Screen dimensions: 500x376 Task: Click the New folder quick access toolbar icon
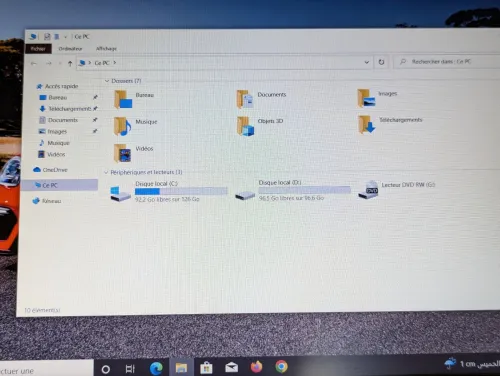coord(57,36)
